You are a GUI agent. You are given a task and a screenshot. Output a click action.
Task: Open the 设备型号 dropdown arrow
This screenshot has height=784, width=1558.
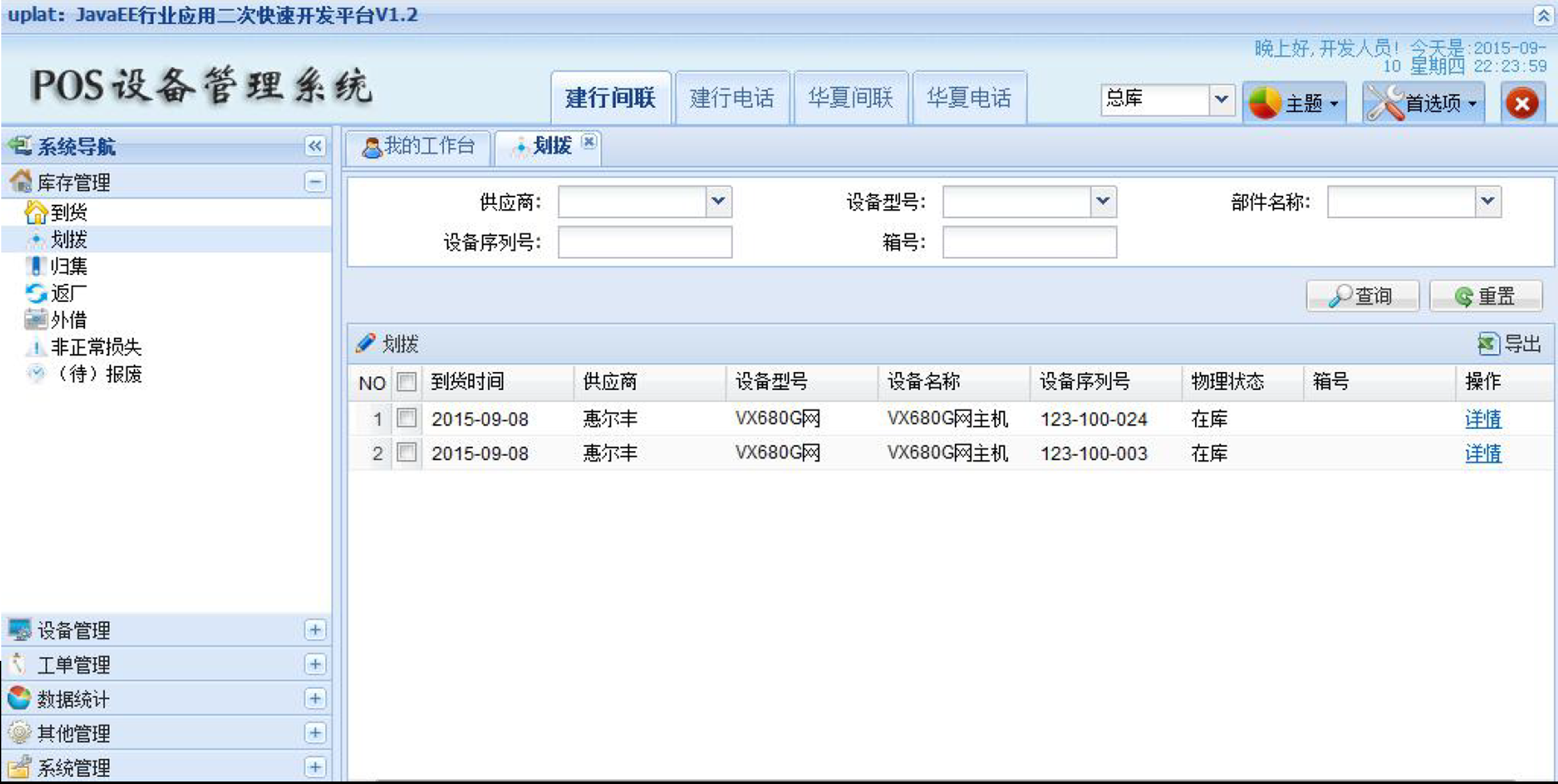tap(1103, 202)
